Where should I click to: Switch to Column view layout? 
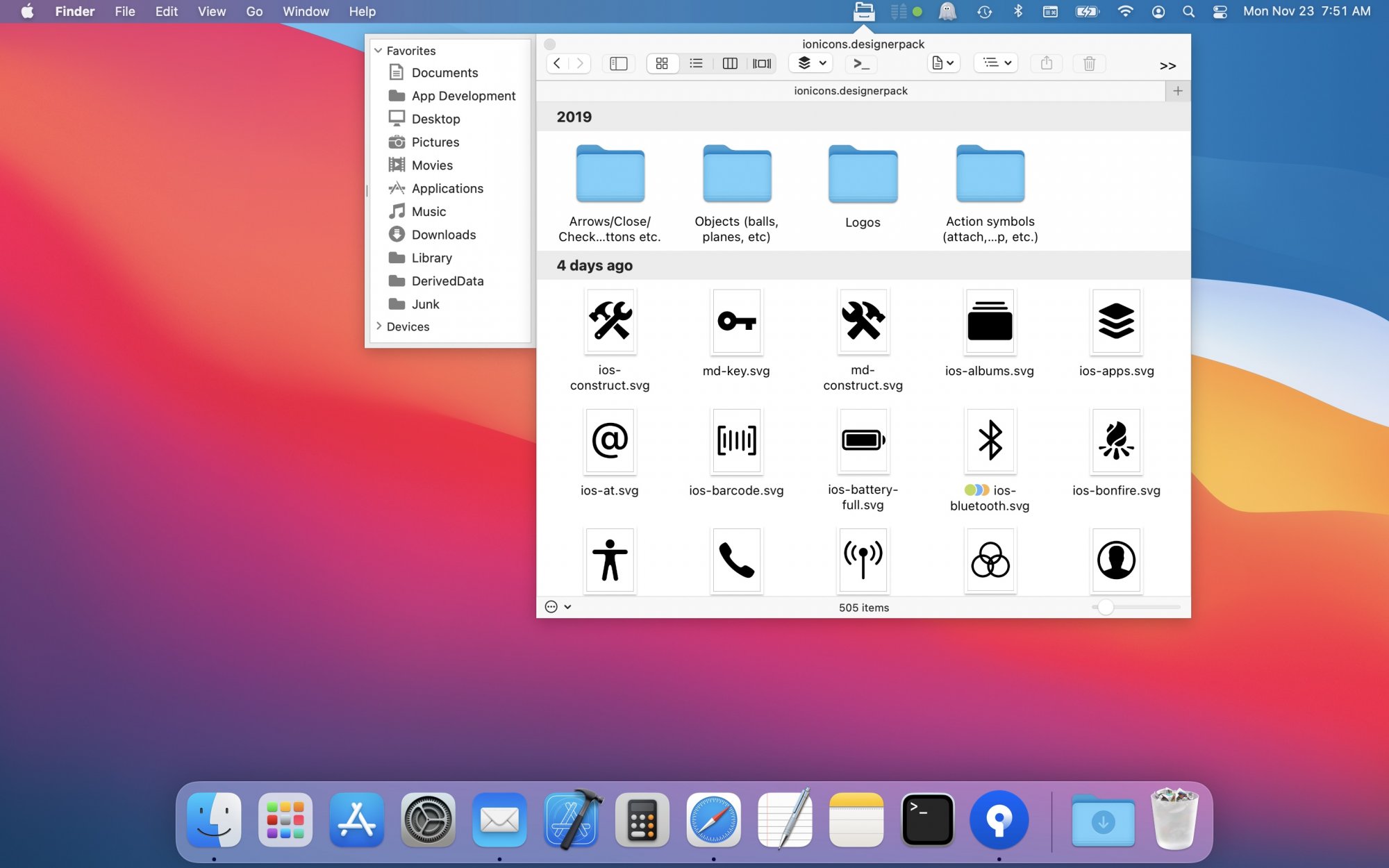pyautogui.click(x=729, y=63)
